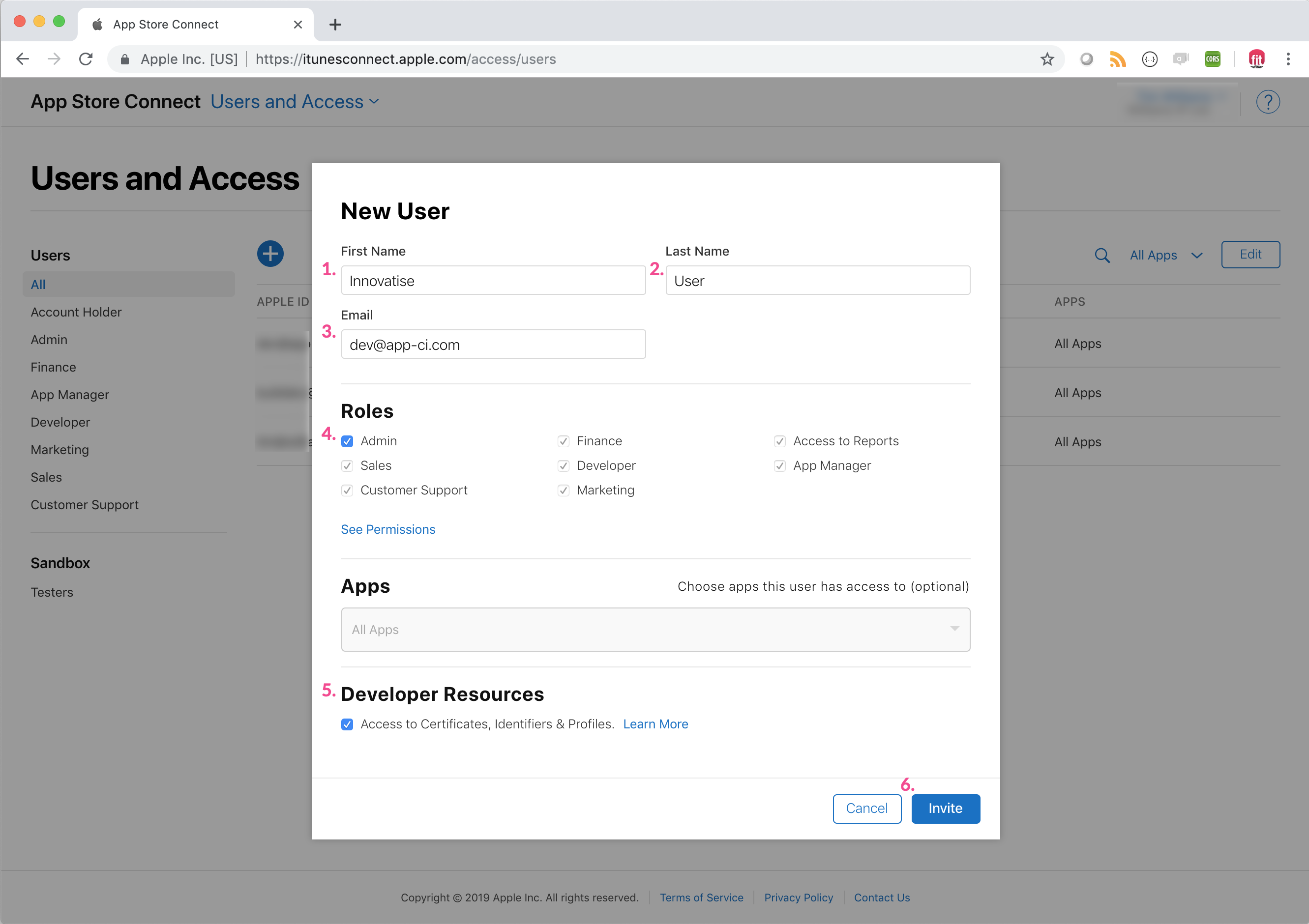Open Testers under Sandbox
Image resolution: width=1309 pixels, height=924 pixels.
[52, 592]
